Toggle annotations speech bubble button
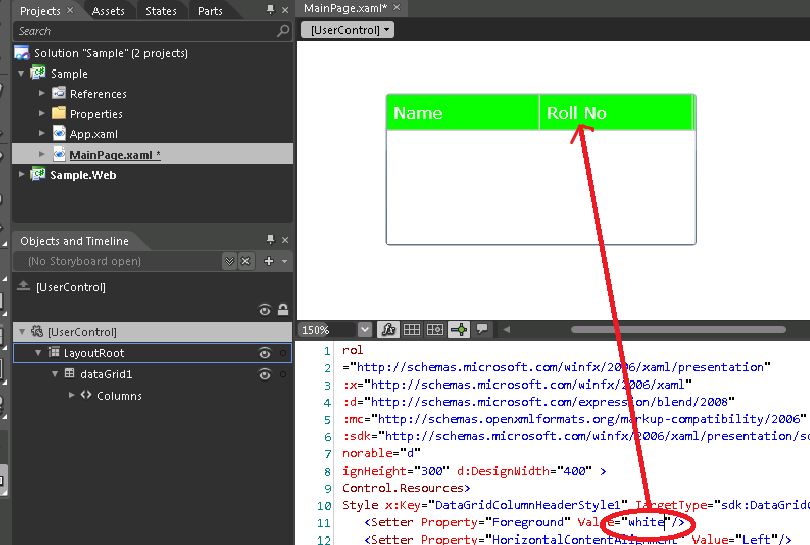 pos(482,330)
